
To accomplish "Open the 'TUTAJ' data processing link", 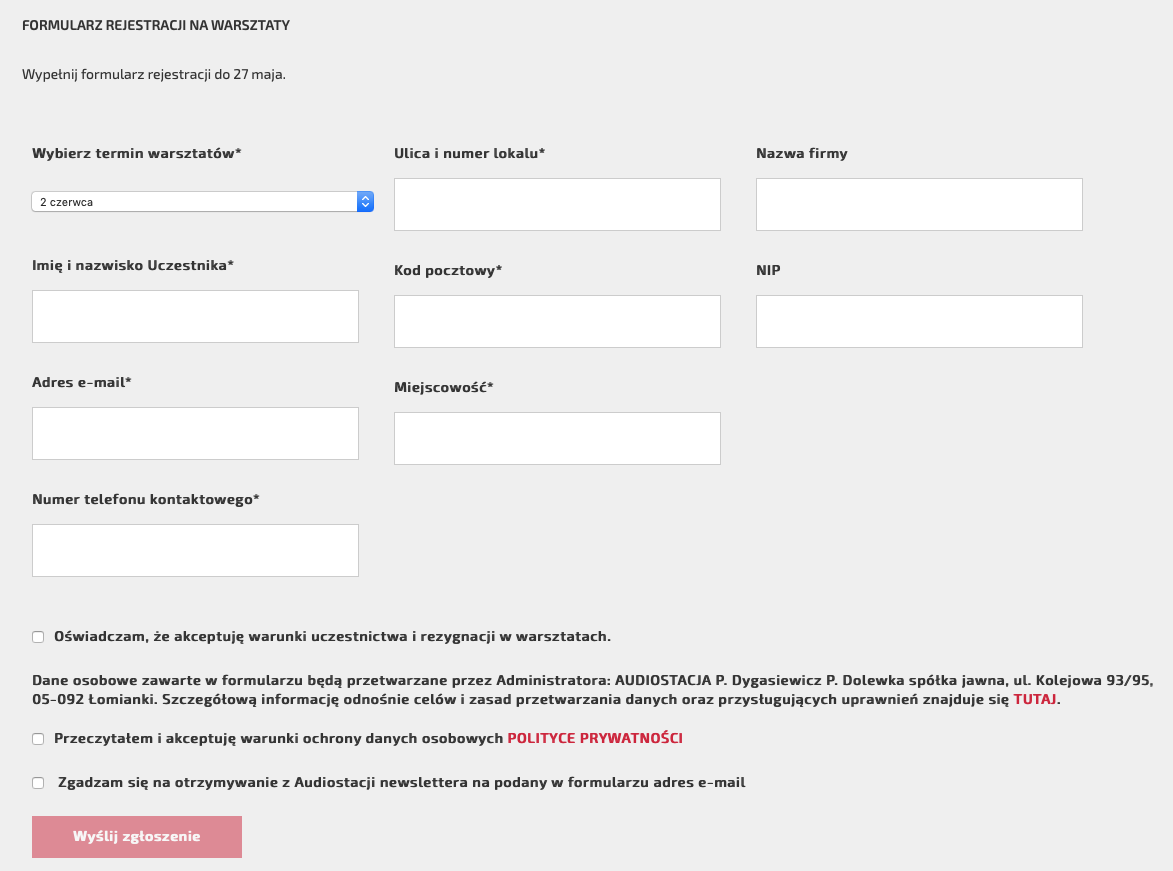I will [x=1035, y=700].
